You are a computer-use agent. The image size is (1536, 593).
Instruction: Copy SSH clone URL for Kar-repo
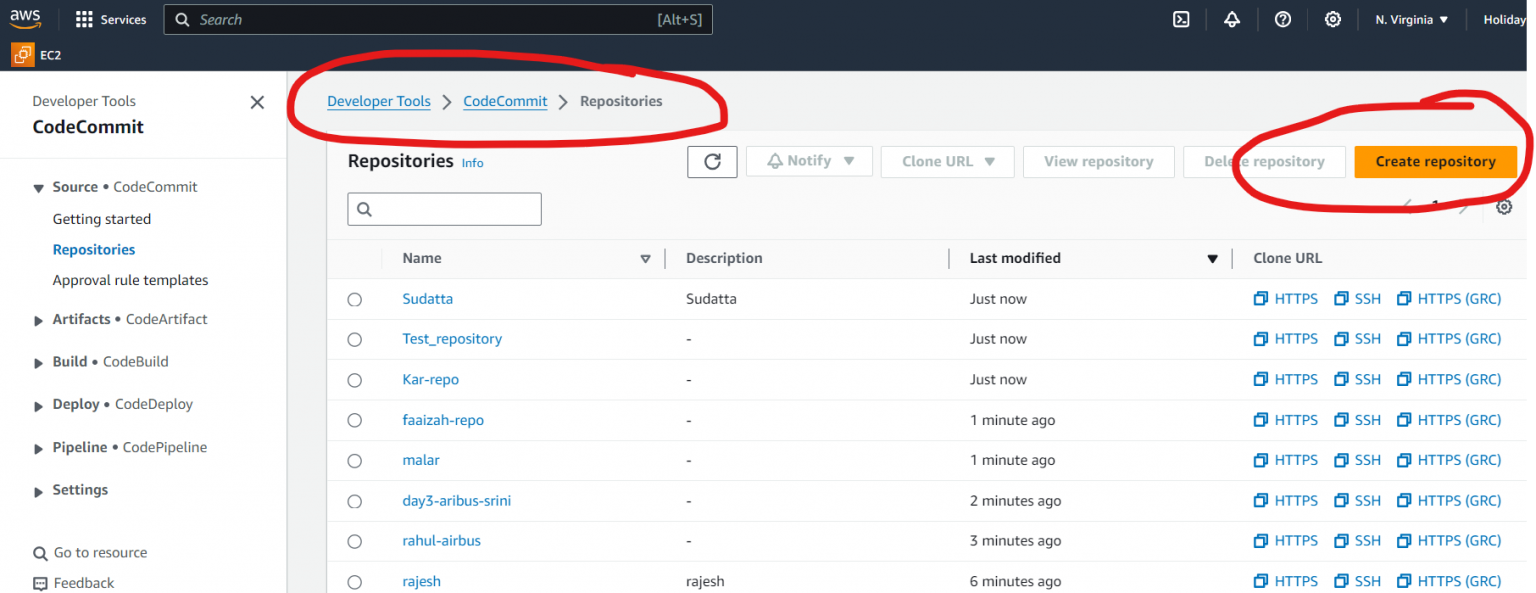coord(1357,379)
